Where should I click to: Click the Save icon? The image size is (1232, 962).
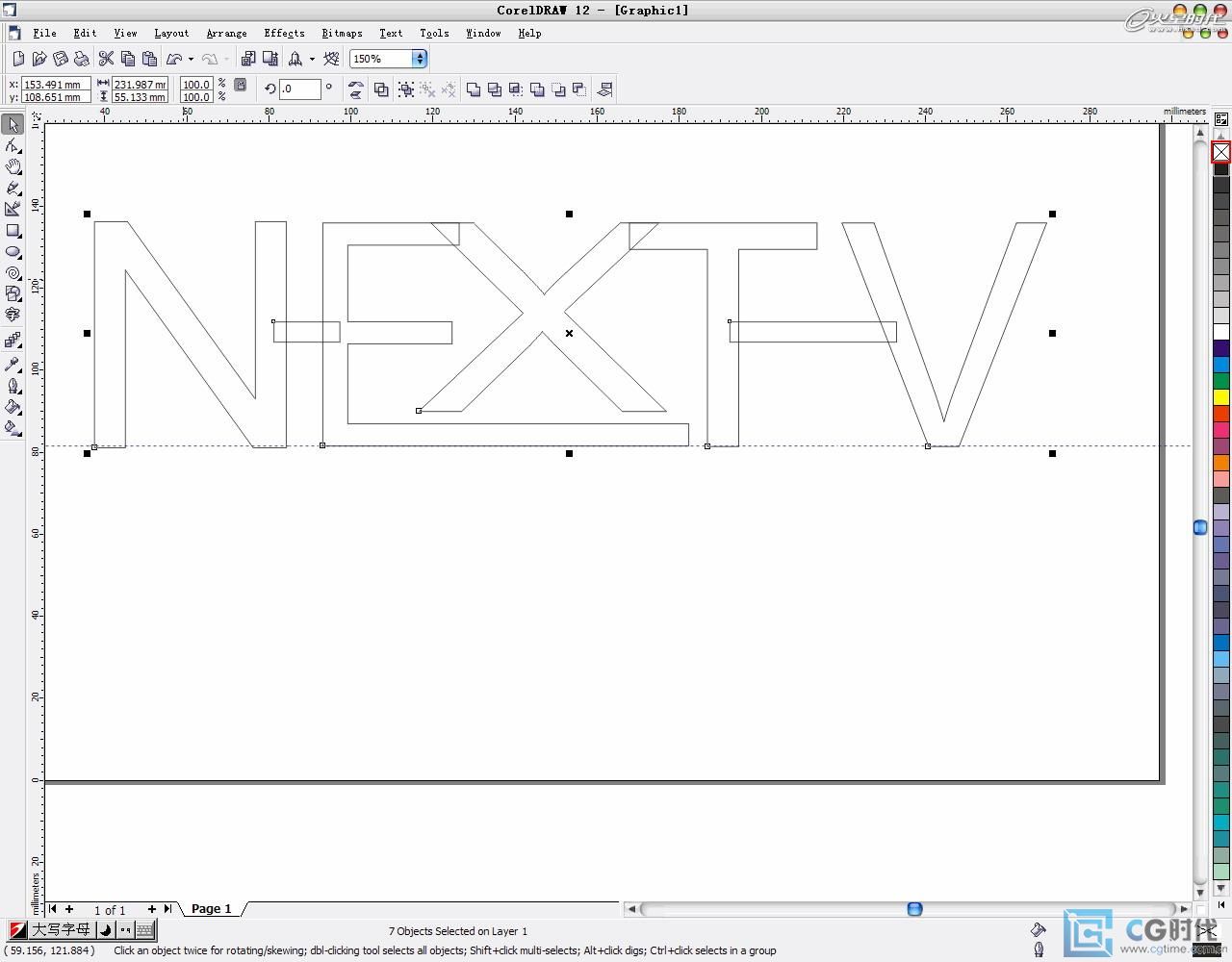61,59
